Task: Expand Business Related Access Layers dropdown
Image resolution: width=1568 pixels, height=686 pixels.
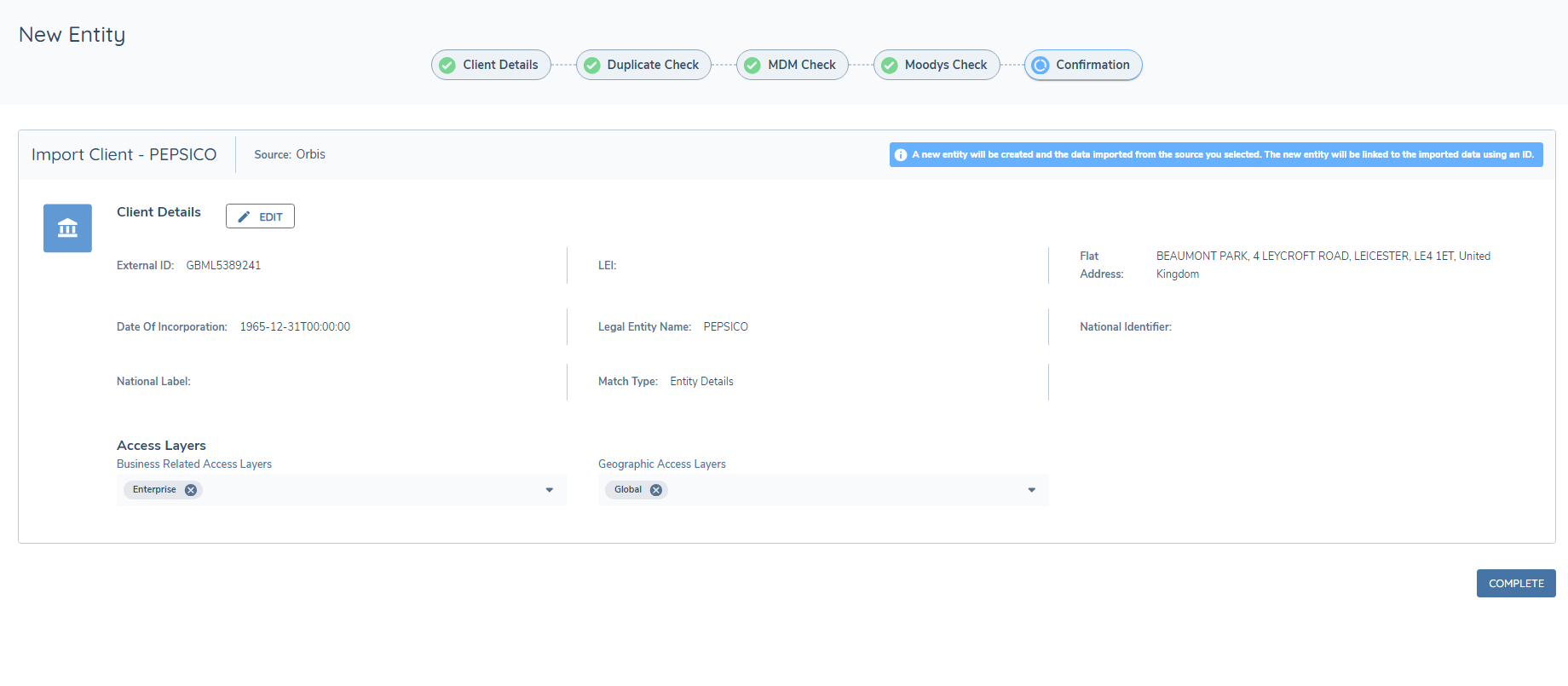Action: click(x=550, y=490)
